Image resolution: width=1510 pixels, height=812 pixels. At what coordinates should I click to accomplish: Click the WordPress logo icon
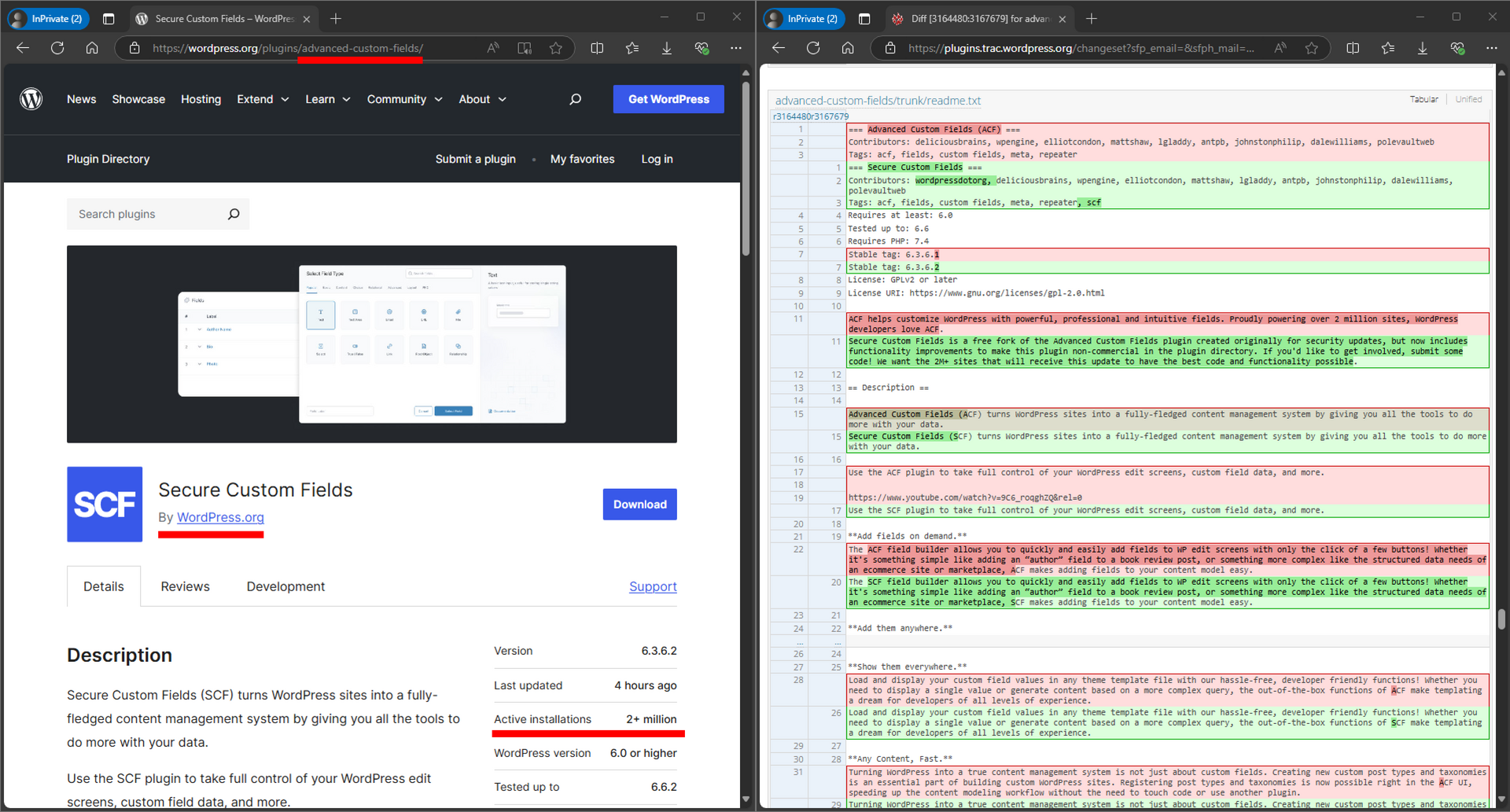tap(31, 99)
